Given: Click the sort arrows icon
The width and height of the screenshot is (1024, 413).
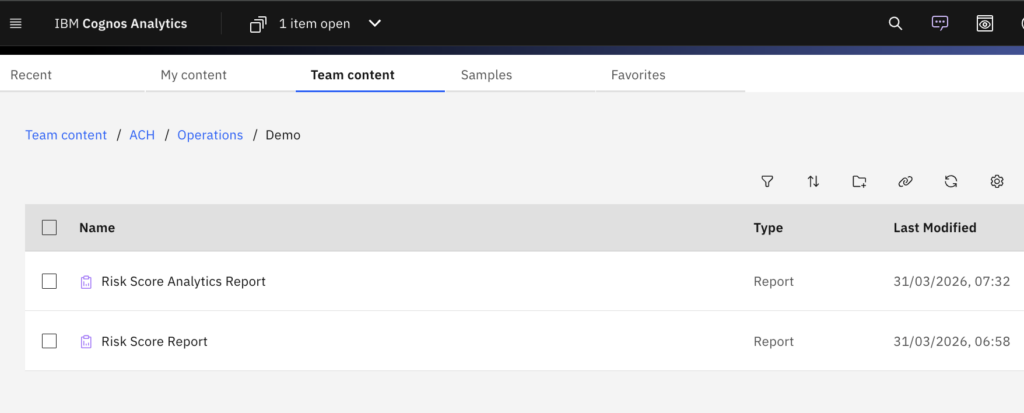Looking at the screenshot, I should click(x=813, y=181).
